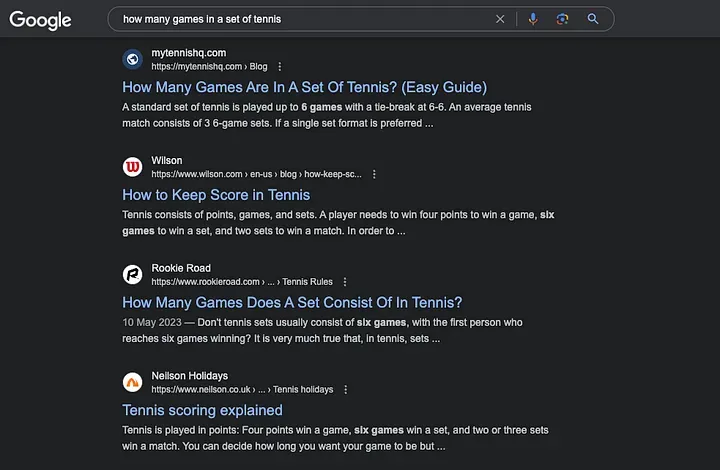Submit search with magnifying glass icon
Viewport: 720px width, 470px height.
click(593, 19)
